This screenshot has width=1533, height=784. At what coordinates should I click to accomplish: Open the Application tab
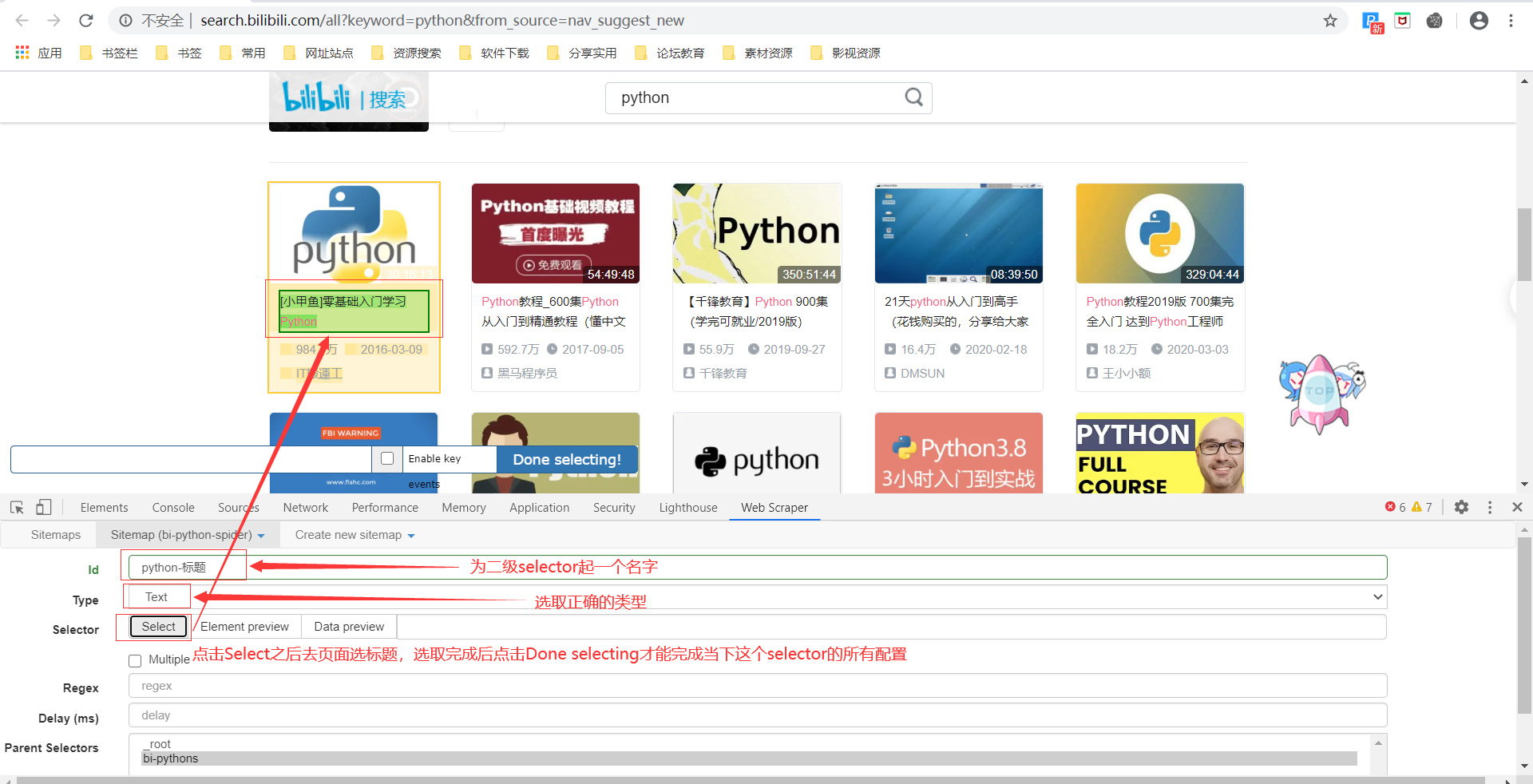pos(540,508)
